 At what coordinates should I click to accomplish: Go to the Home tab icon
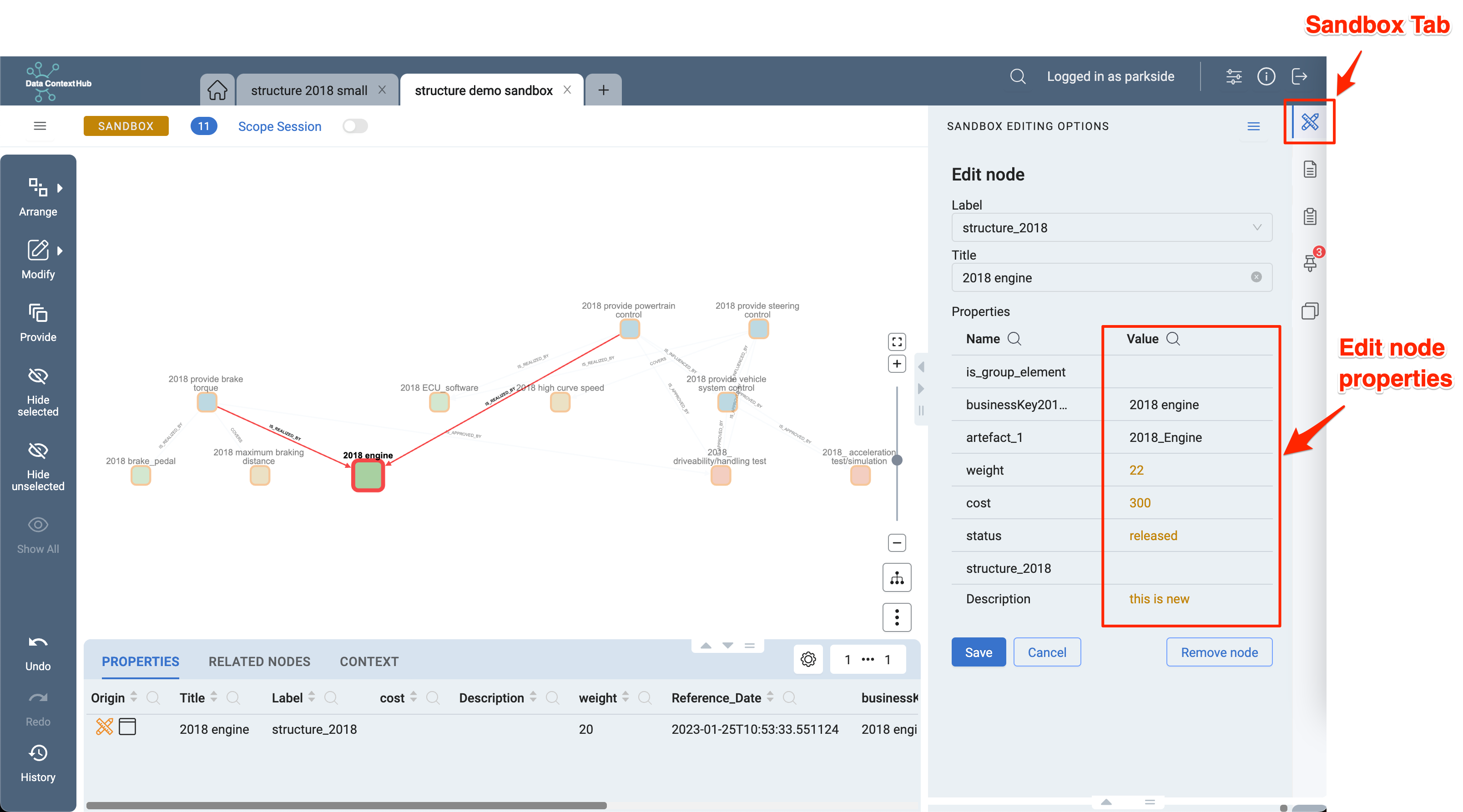(217, 90)
